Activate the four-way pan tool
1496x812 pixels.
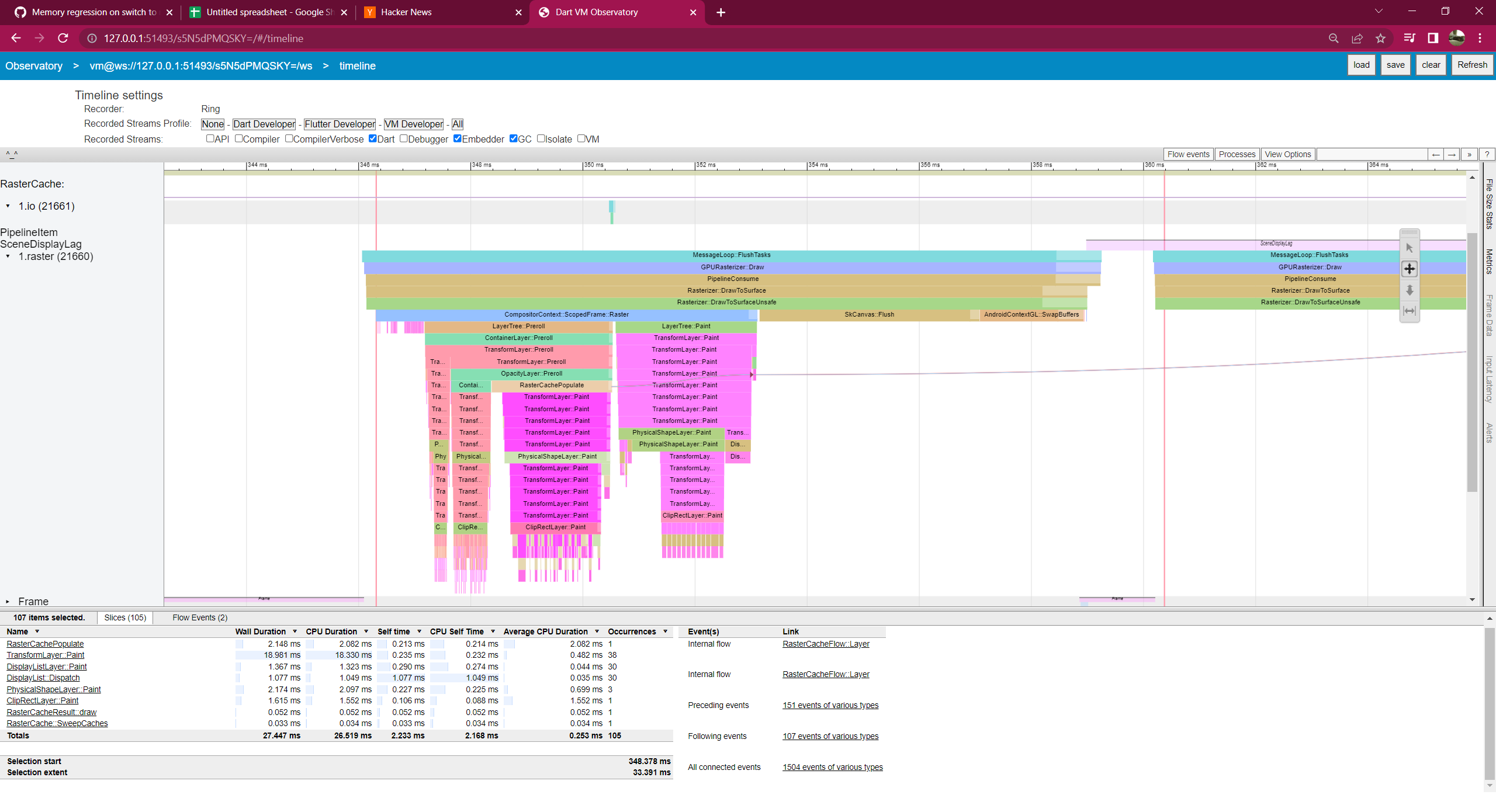[x=1410, y=269]
